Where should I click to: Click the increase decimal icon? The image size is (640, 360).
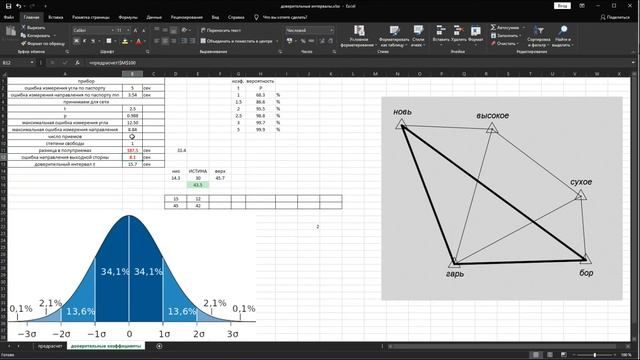[x=322, y=41]
